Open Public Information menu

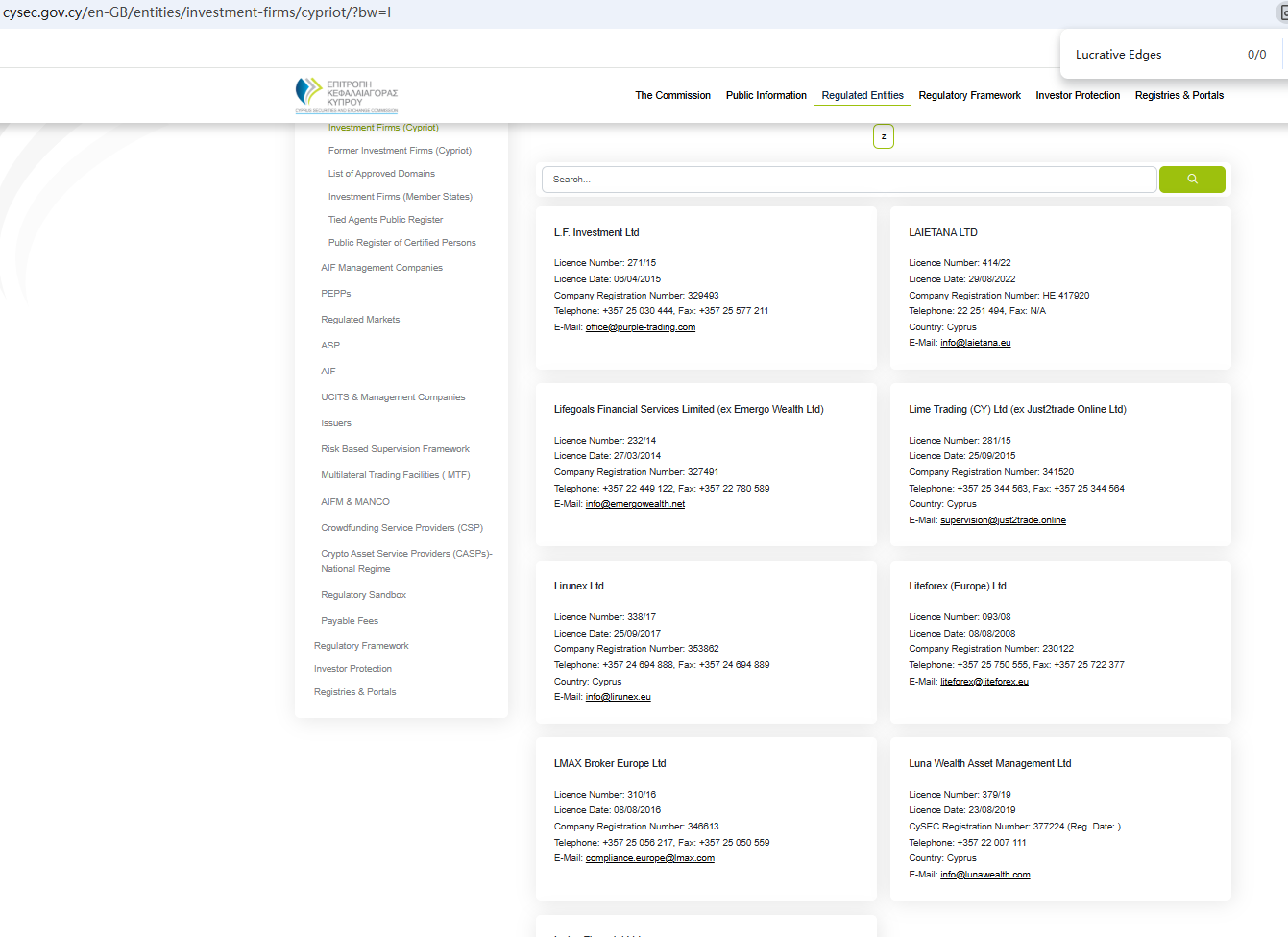coord(766,96)
